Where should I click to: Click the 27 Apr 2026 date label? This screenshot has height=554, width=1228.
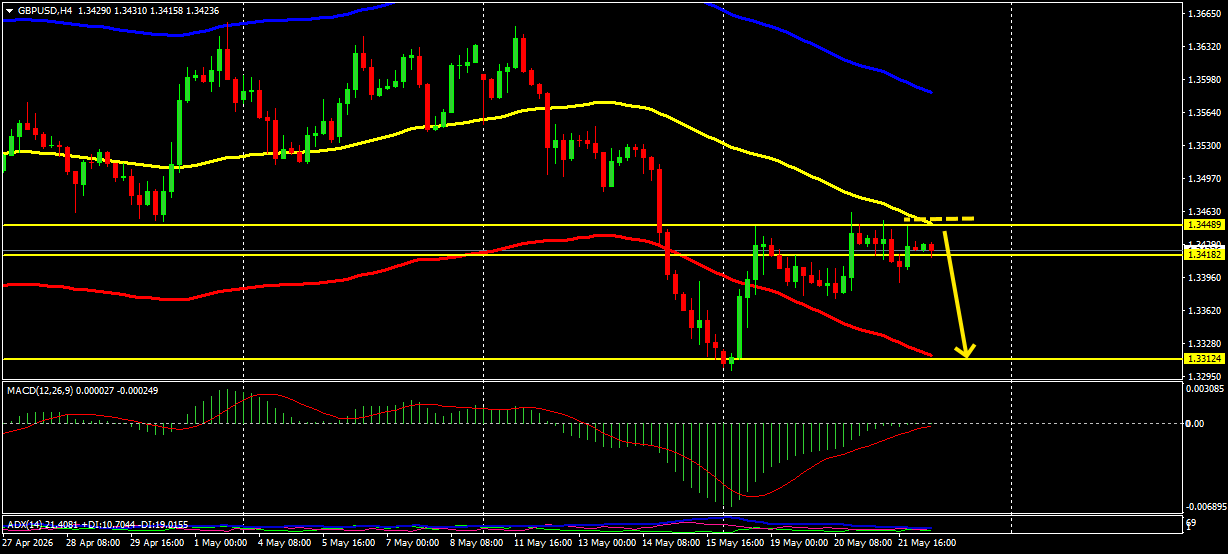point(29,543)
